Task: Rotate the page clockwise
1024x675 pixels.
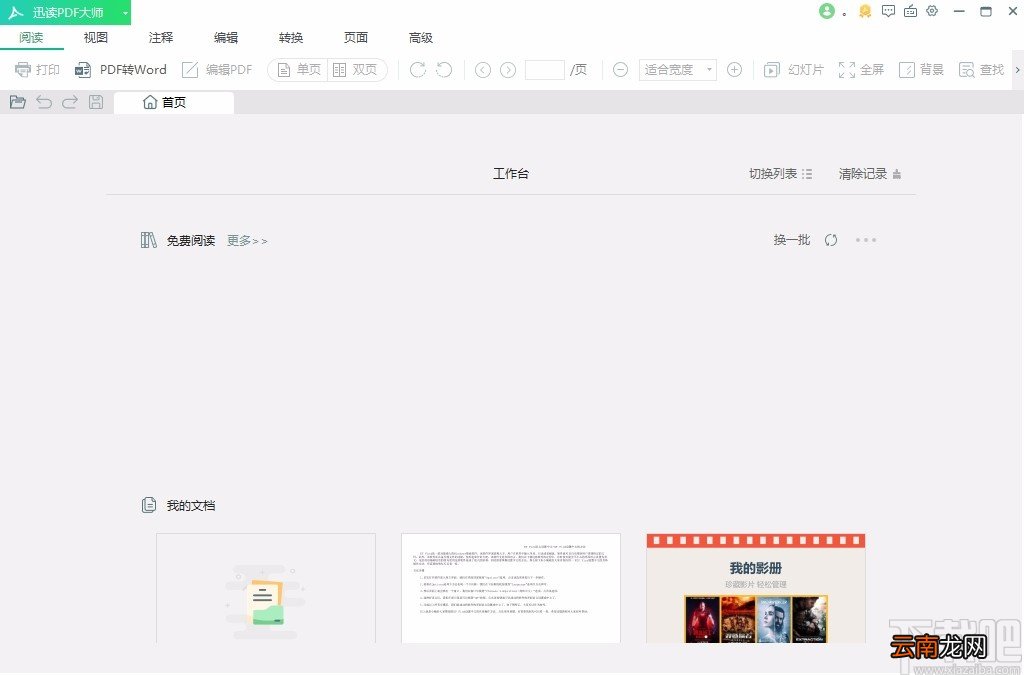Action: [x=418, y=69]
